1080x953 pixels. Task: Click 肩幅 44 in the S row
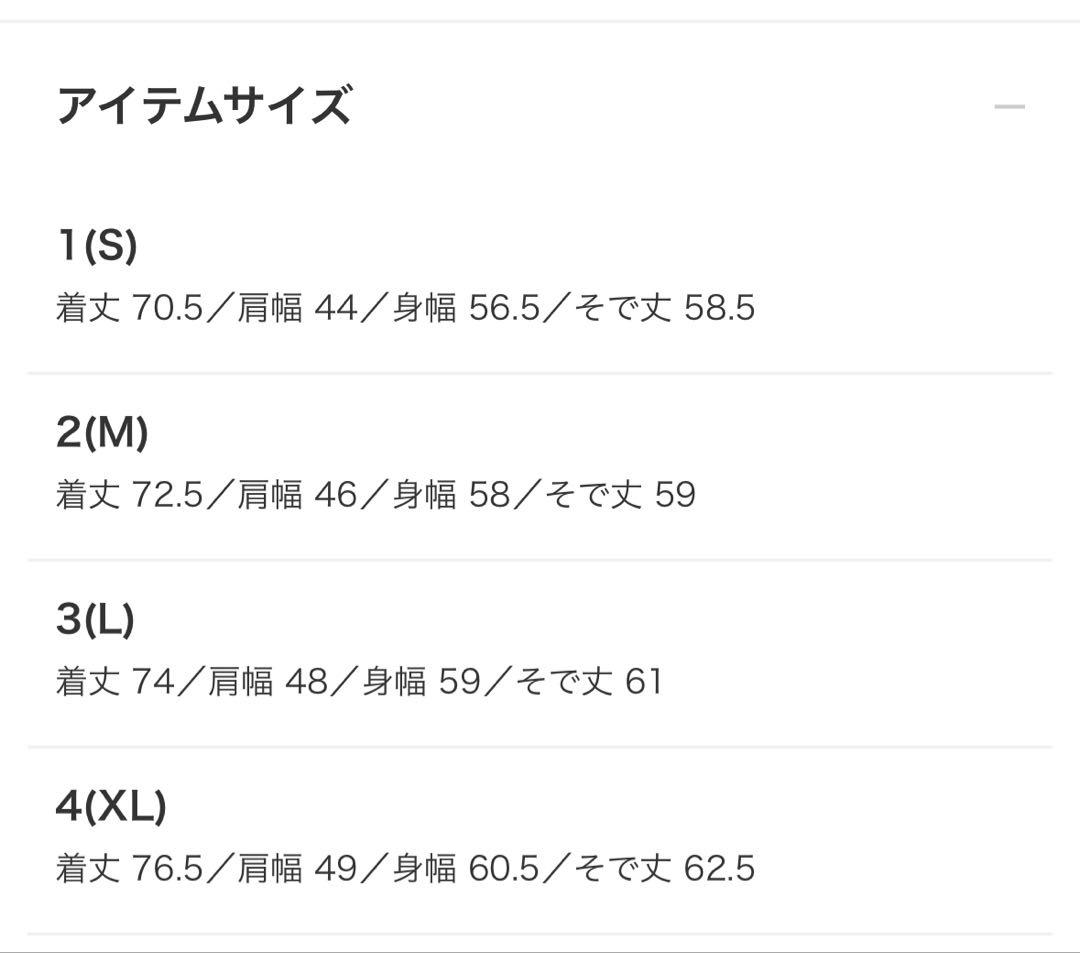[297, 308]
